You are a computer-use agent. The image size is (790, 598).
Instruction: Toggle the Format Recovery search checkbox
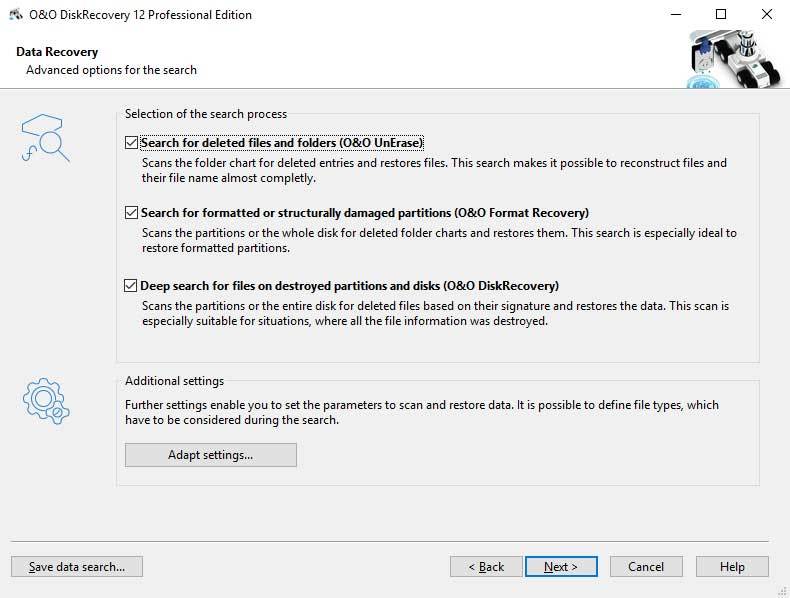pyautogui.click(x=131, y=213)
